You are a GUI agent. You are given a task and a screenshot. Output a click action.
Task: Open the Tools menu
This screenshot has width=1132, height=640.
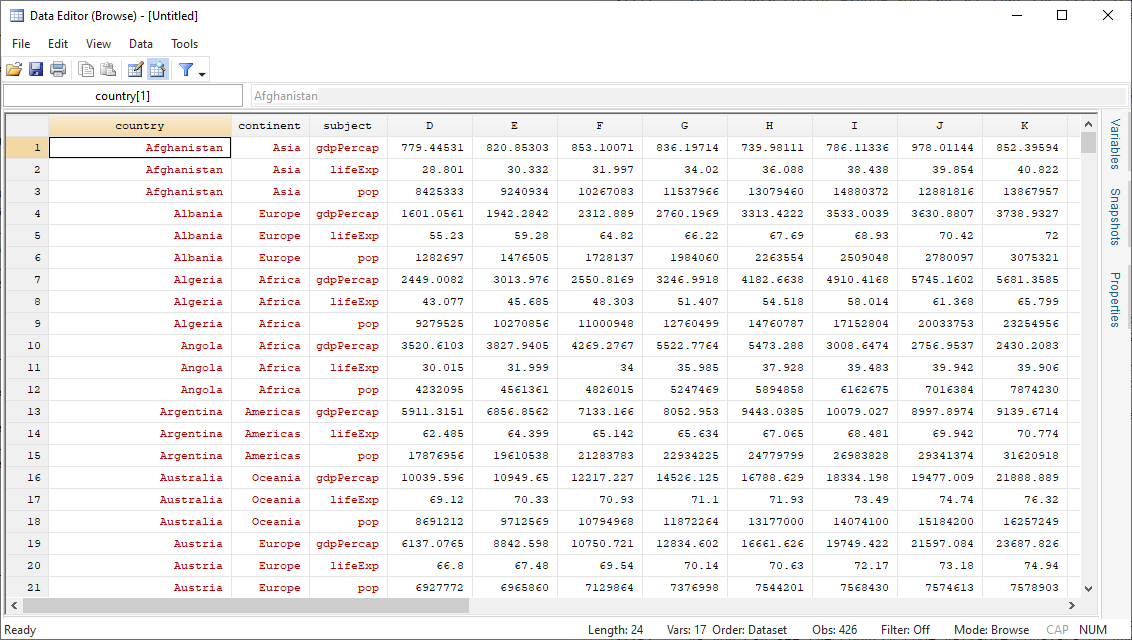pyautogui.click(x=185, y=44)
